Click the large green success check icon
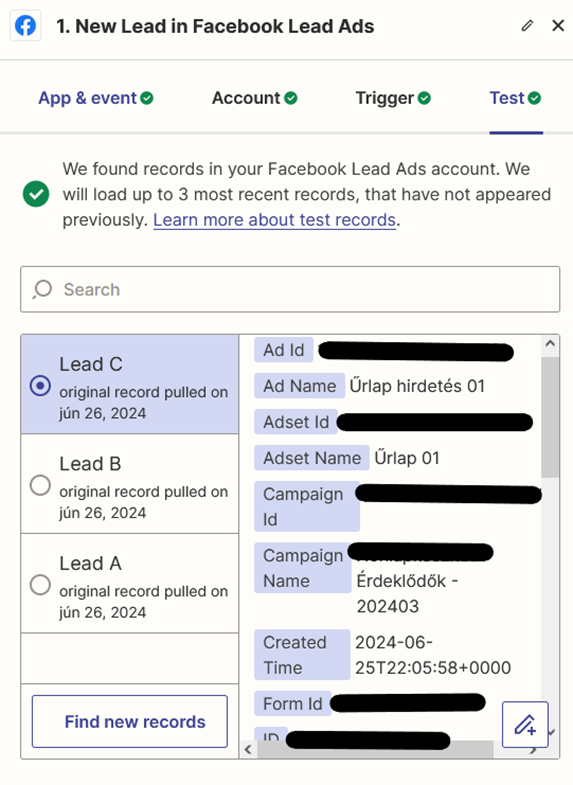This screenshot has height=785, width=573. click(36, 194)
